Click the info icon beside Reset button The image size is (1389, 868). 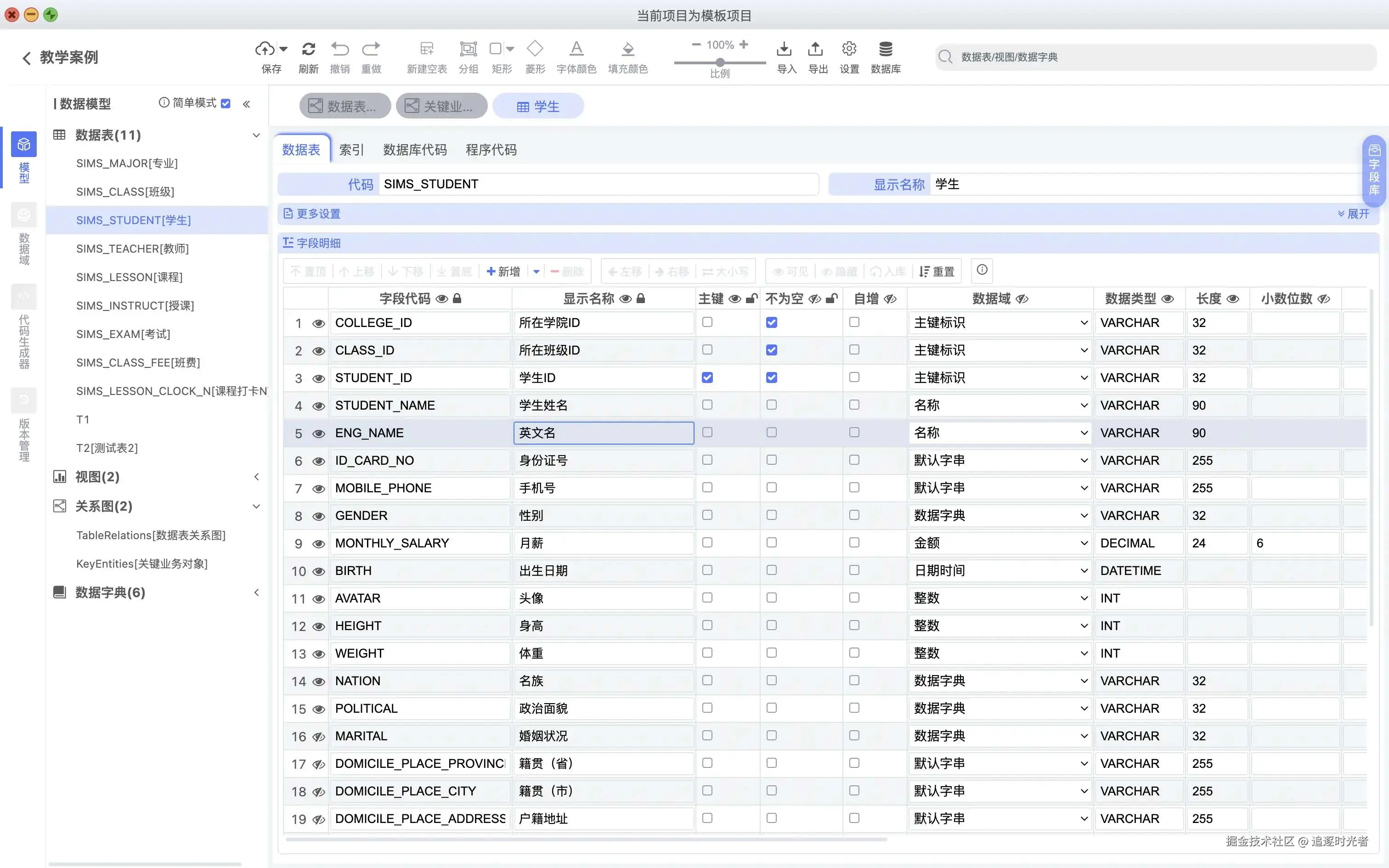click(982, 270)
